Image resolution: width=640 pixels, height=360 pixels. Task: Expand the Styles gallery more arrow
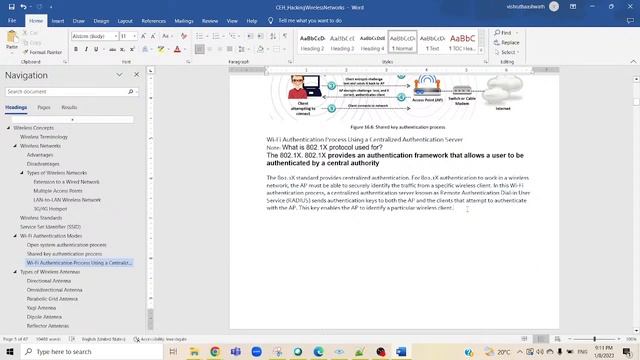pyautogui.click(x=482, y=50)
